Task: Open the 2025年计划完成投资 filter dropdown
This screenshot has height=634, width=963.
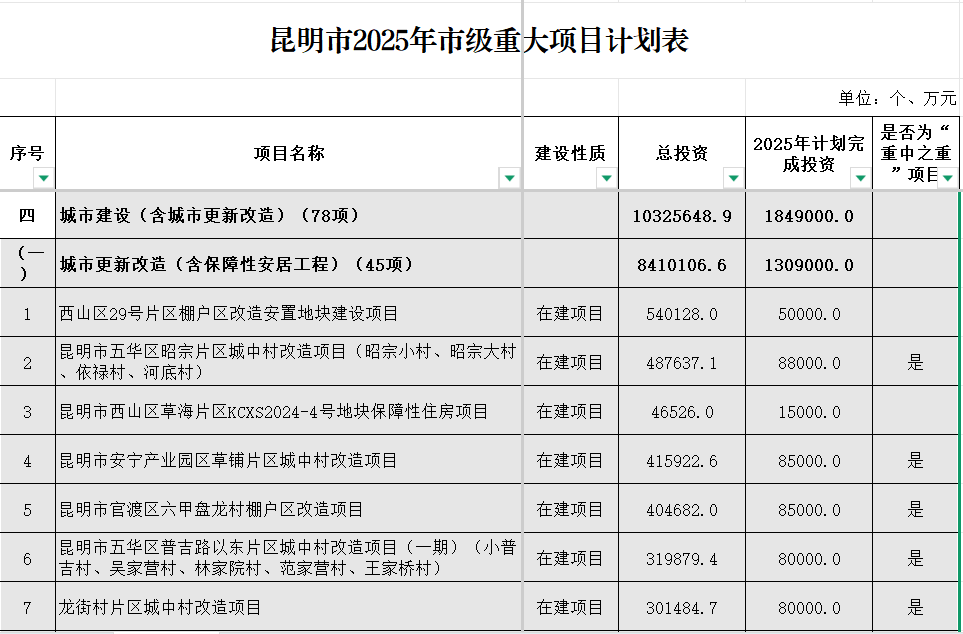Action: click(859, 178)
